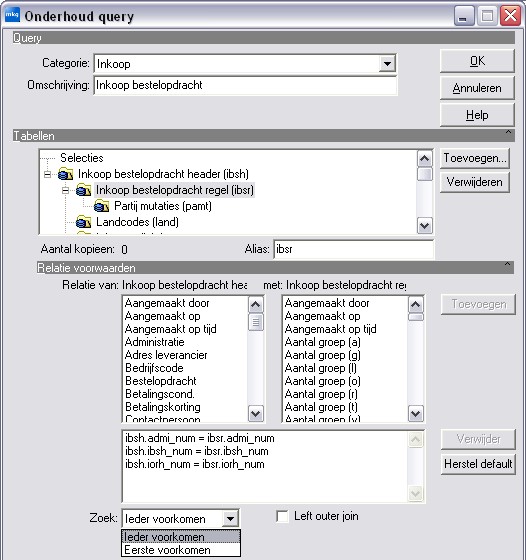
Task: Click the Toevoegen... button beside the tables tree
Action: click(475, 158)
